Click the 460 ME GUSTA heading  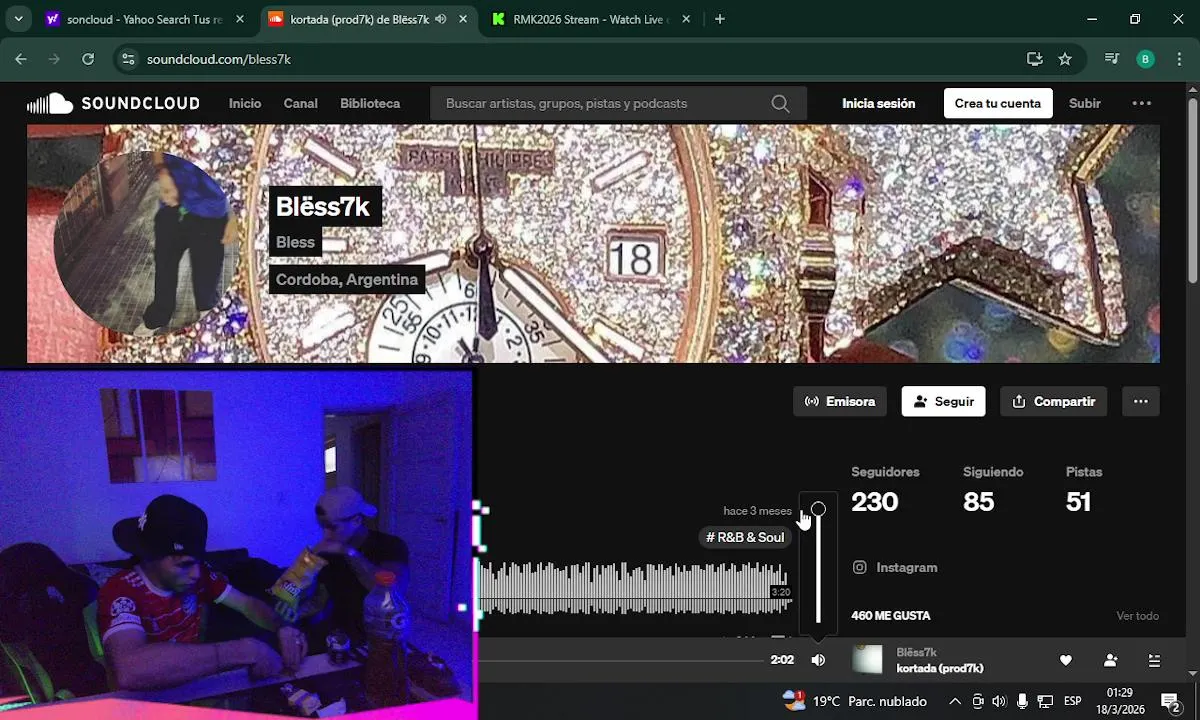point(891,616)
